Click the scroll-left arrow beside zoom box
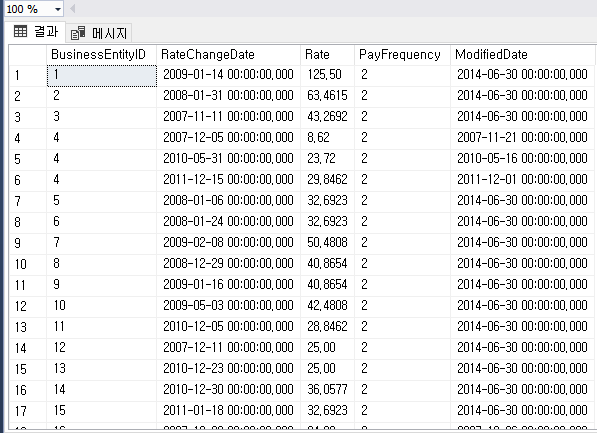 coord(72,8)
